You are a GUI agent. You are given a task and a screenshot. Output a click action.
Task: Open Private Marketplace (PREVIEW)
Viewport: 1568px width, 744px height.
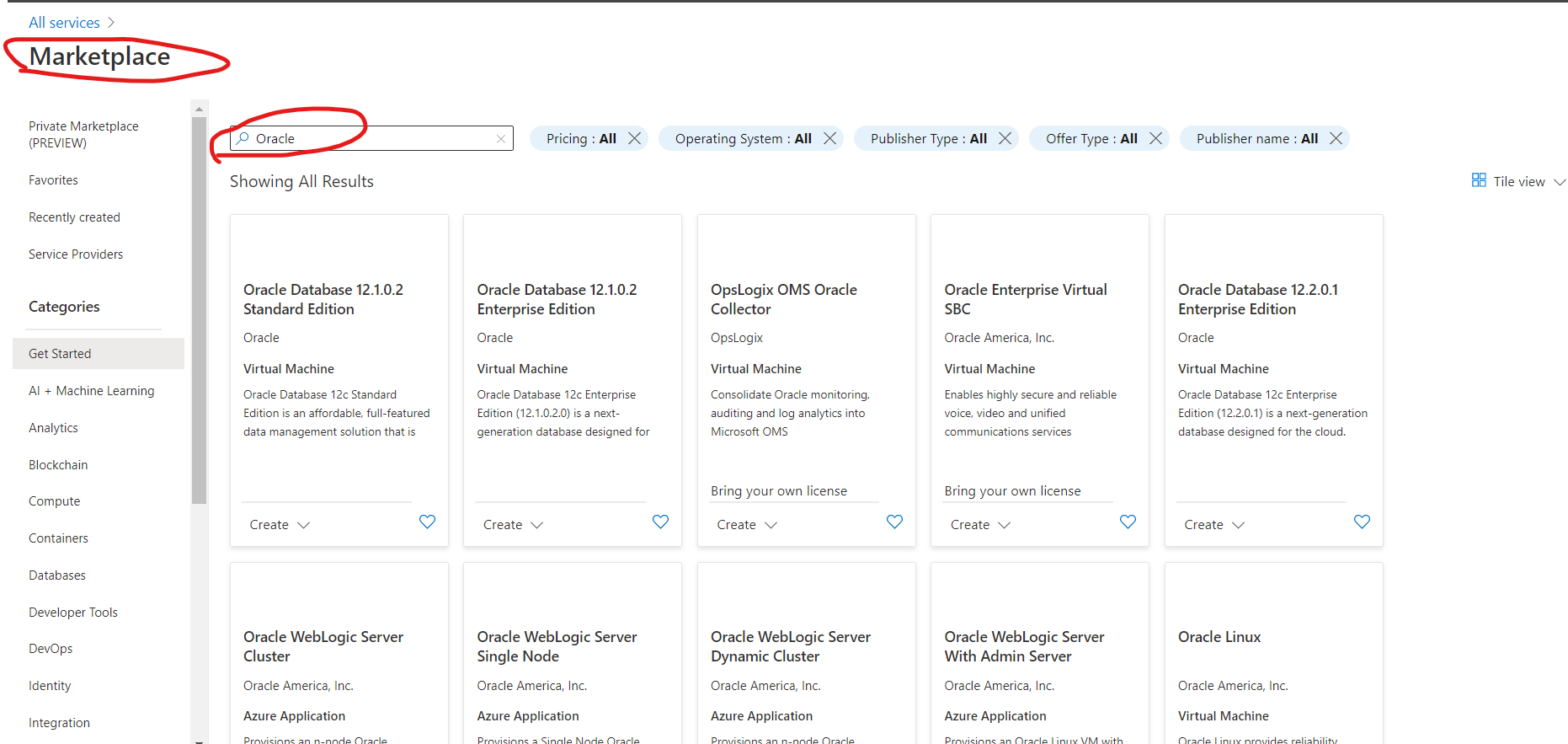[83, 134]
